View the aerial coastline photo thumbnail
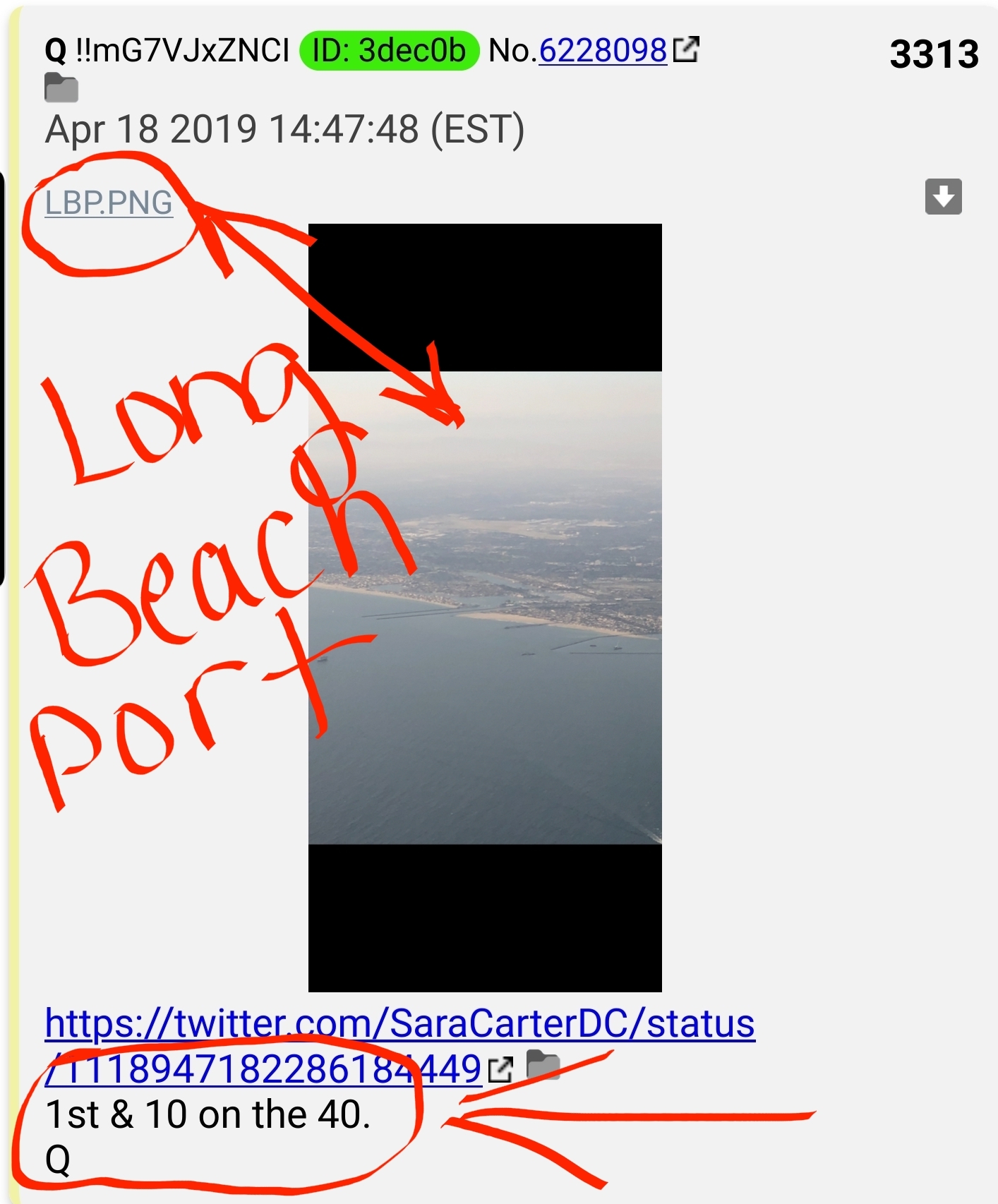 [485, 608]
